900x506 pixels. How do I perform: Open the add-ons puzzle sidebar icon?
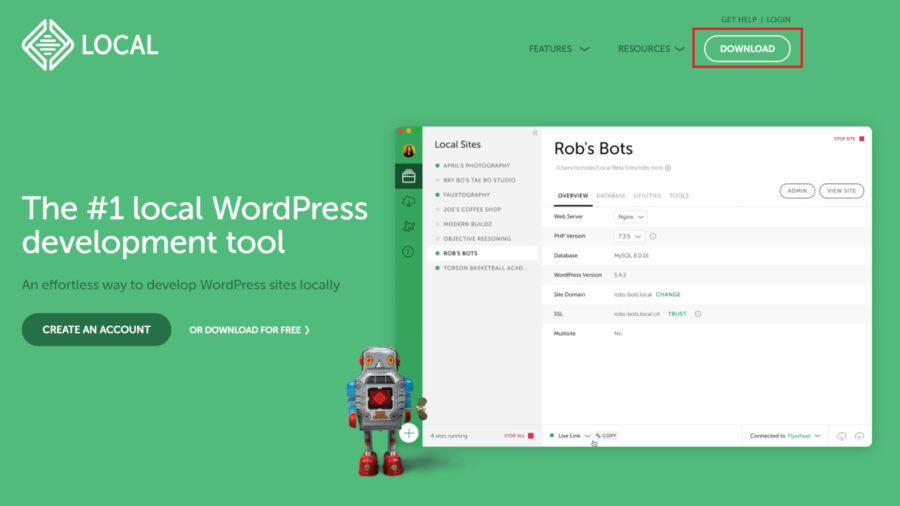pyautogui.click(x=409, y=227)
